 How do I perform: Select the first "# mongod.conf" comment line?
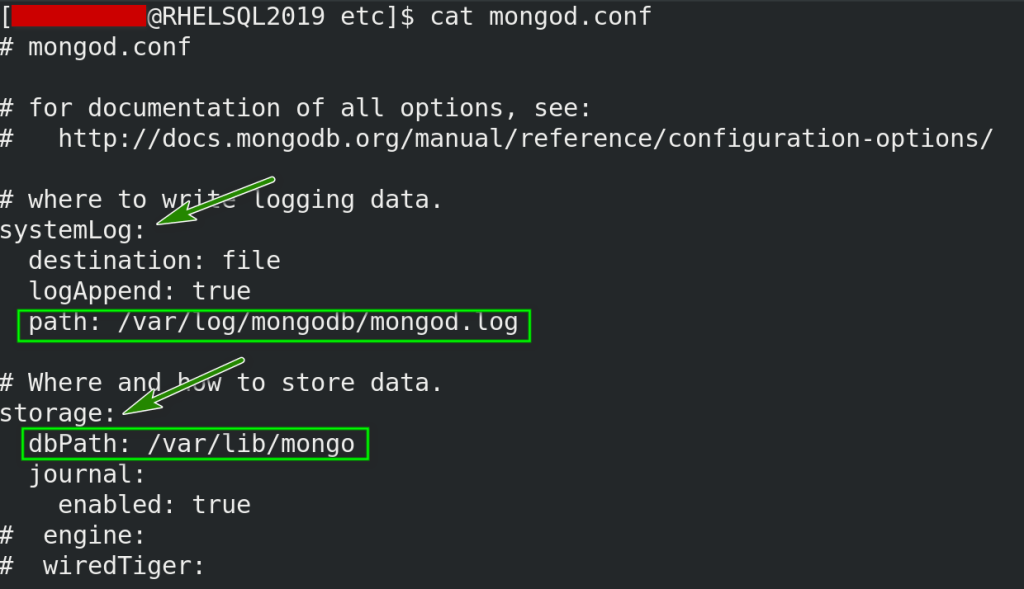pyautogui.click(x=95, y=47)
